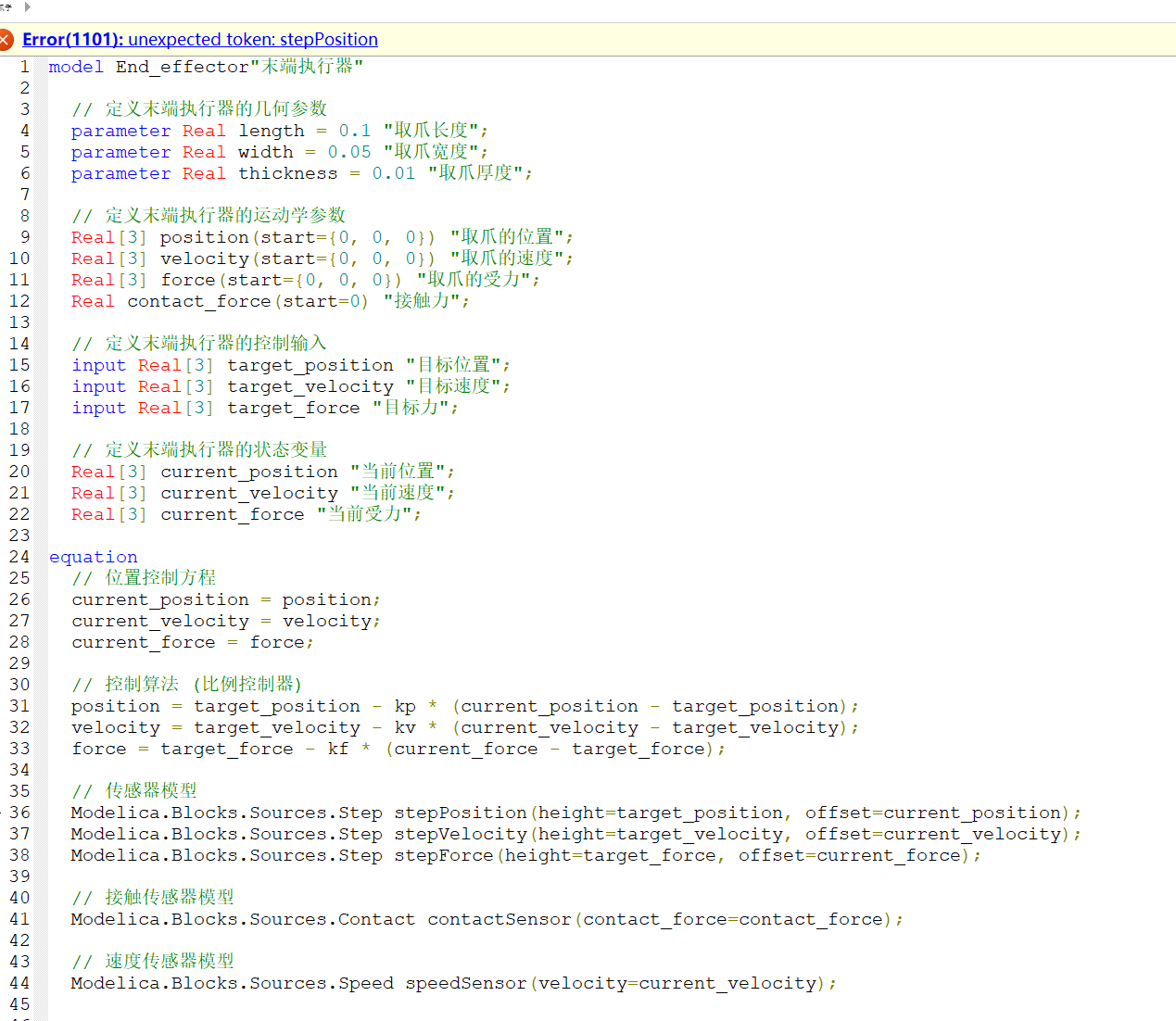
Task: Click 'stepVelocity' identifier on line 37
Action: [461, 834]
